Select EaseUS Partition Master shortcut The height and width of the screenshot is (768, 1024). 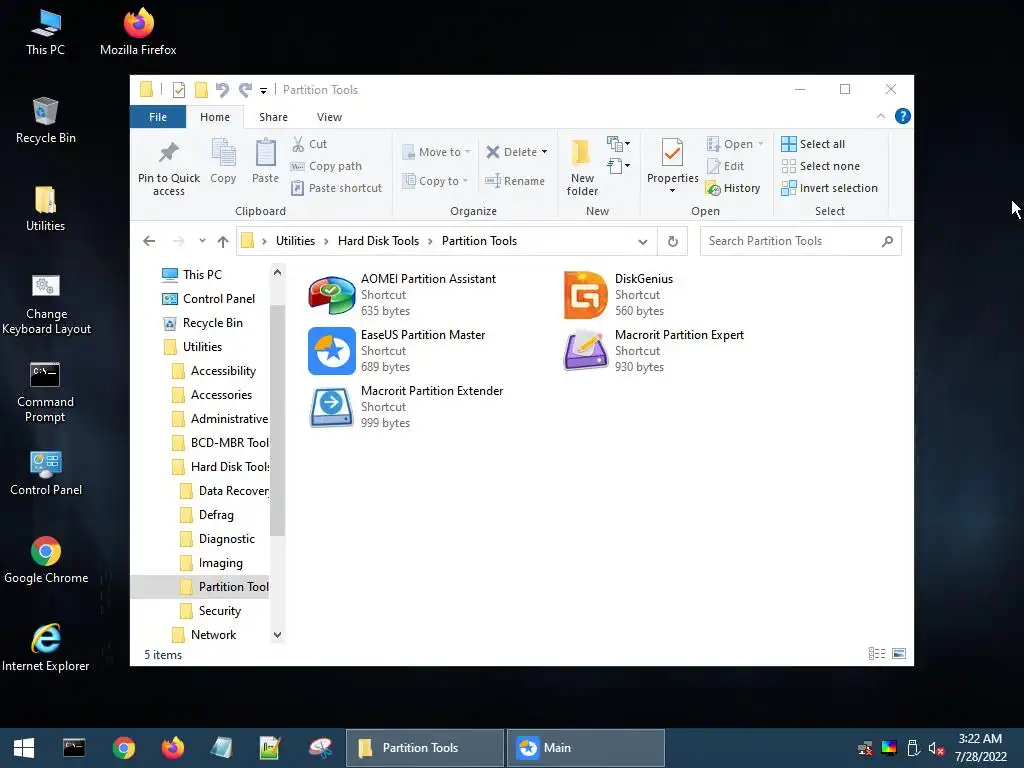tap(396, 351)
